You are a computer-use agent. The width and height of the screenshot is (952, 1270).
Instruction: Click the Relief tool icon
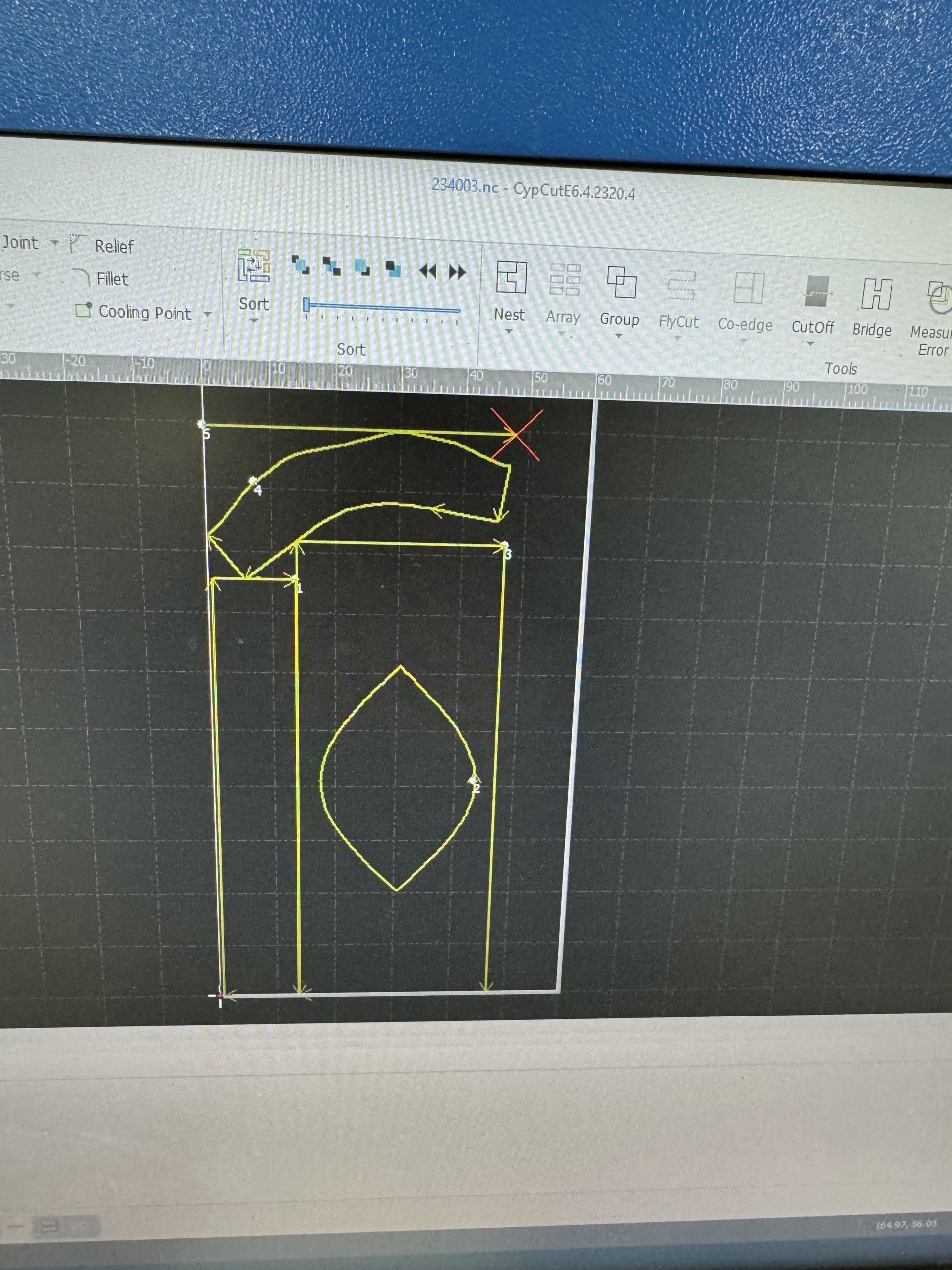click(78, 244)
